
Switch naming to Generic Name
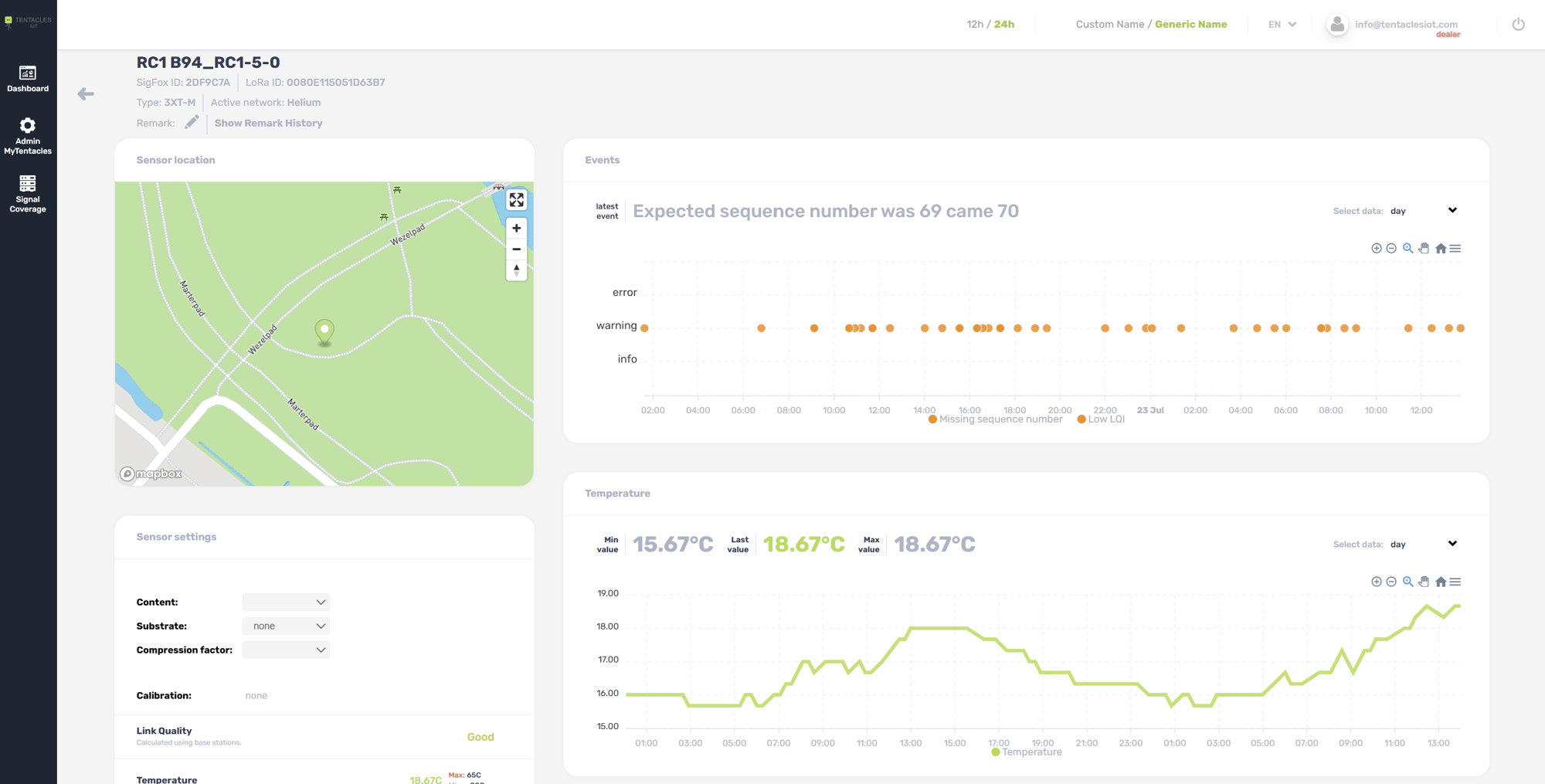pyautogui.click(x=1190, y=24)
